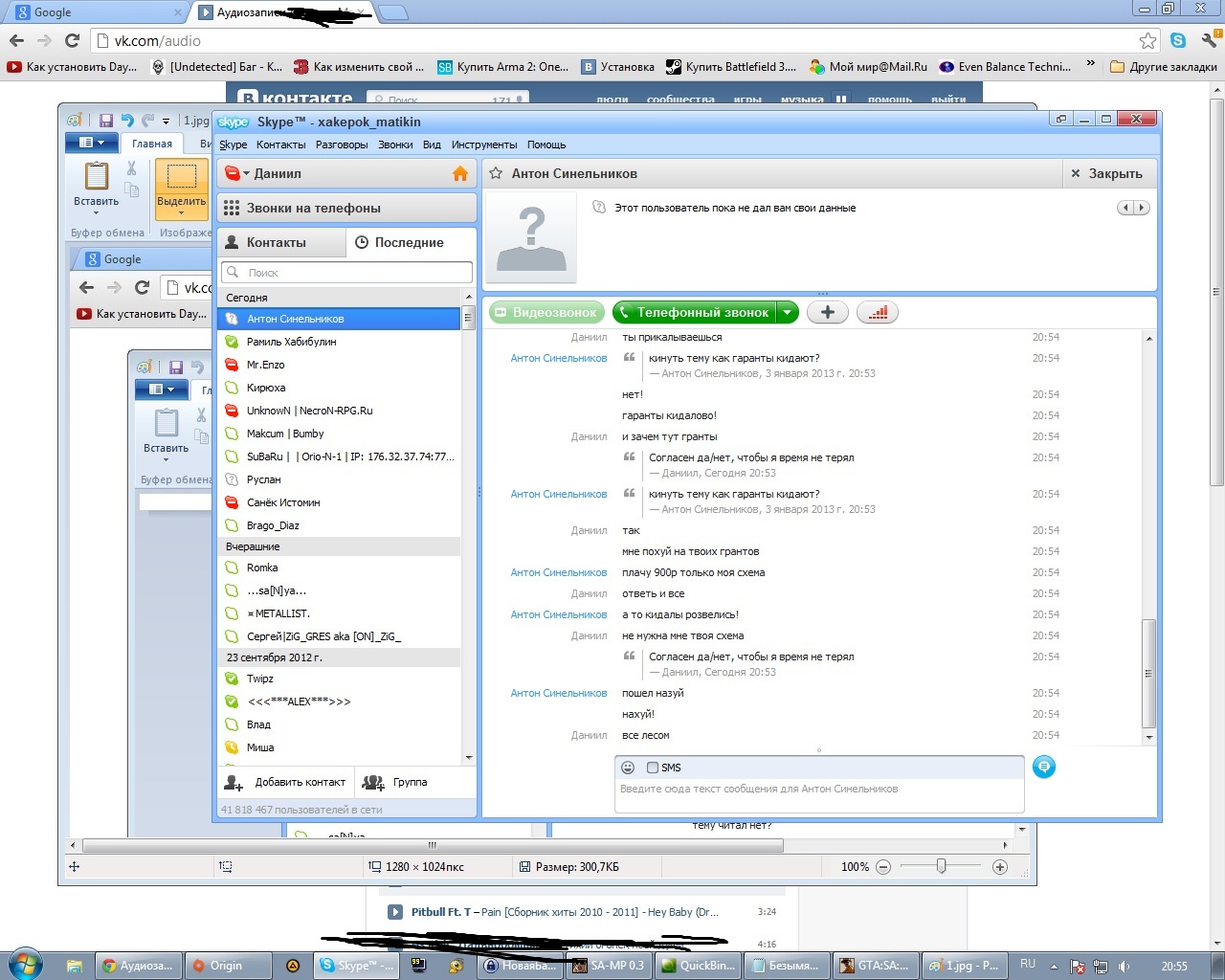Tick the SMS checkbox
This screenshot has height=980, width=1225.
coord(653,768)
